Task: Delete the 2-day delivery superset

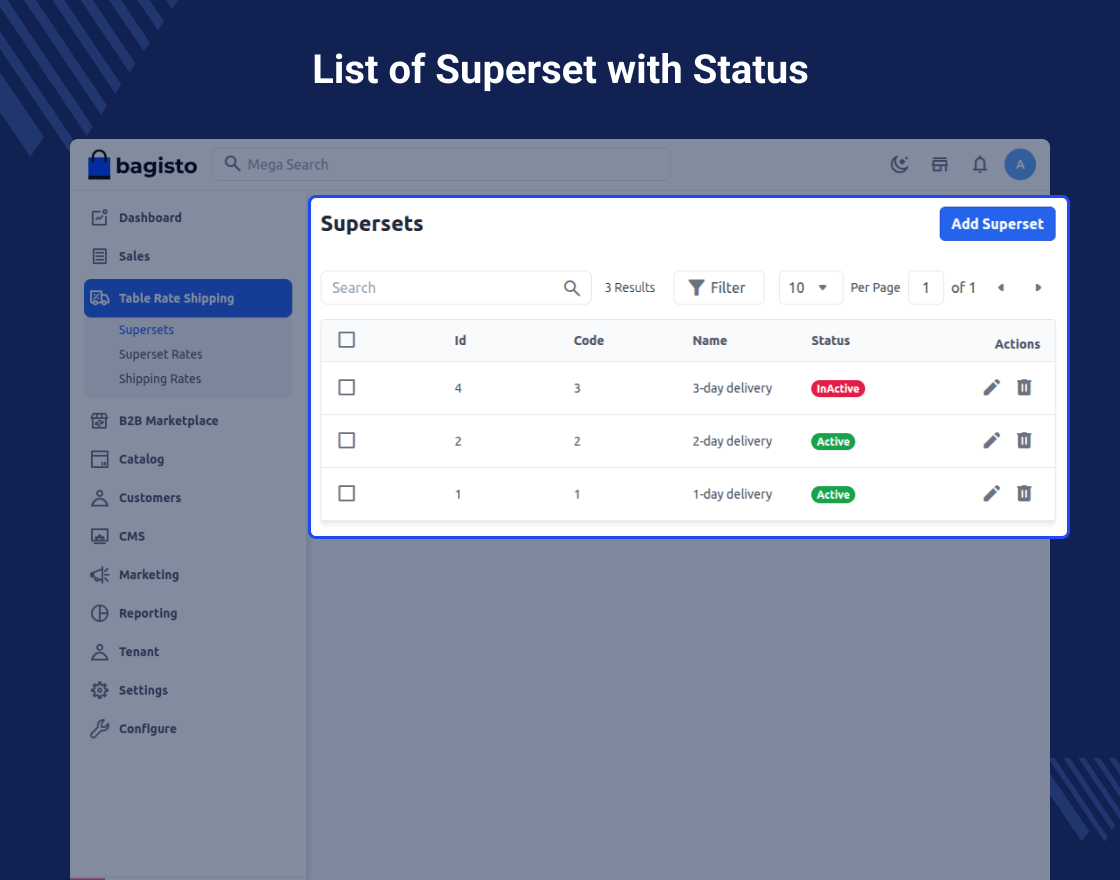Action: point(1024,441)
